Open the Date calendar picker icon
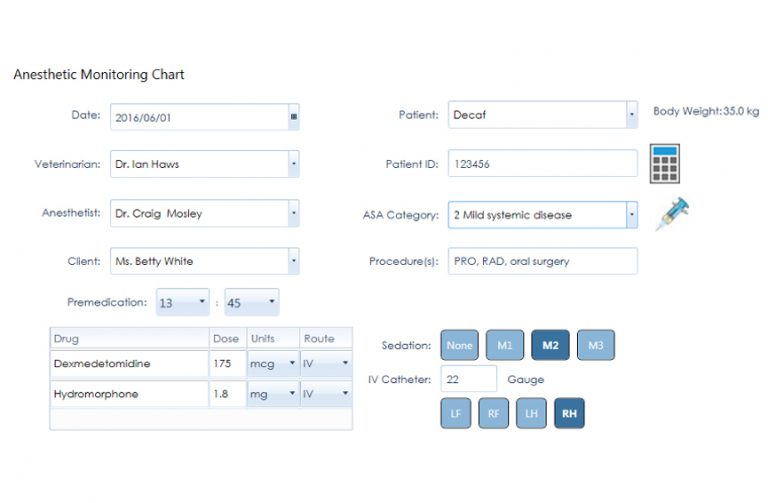The width and height of the screenshot is (768, 503). pyautogui.click(x=293, y=116)
